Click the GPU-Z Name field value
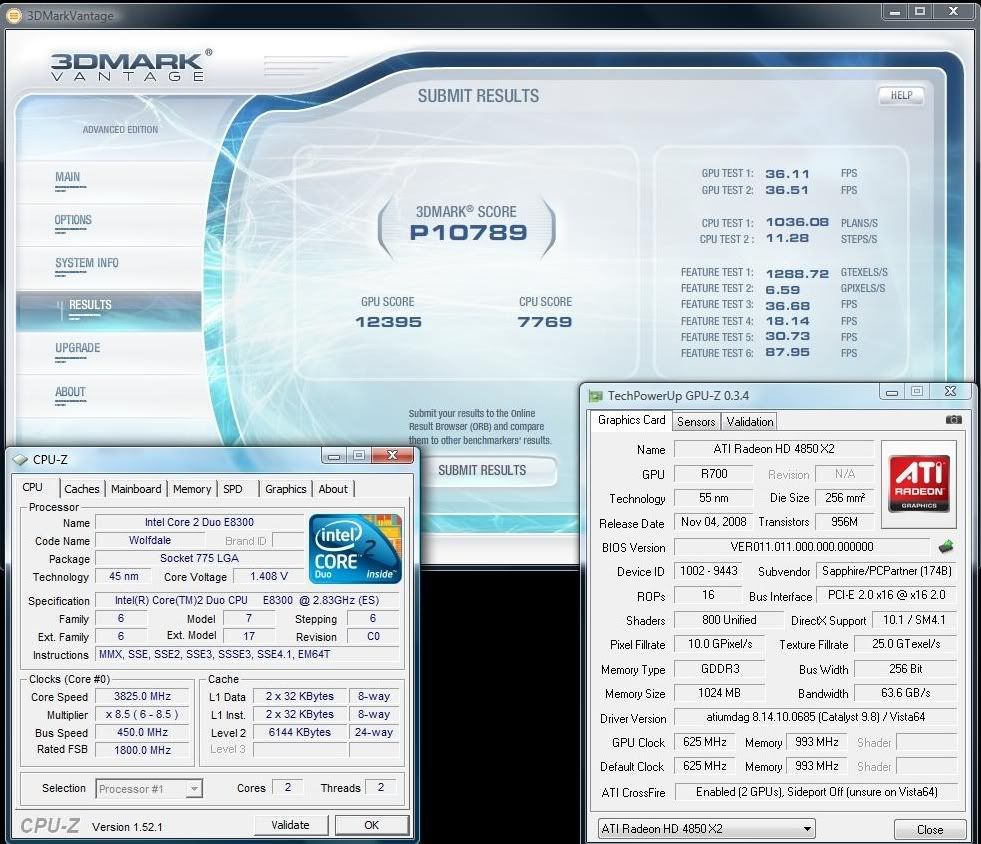 [x=774, y=449]
